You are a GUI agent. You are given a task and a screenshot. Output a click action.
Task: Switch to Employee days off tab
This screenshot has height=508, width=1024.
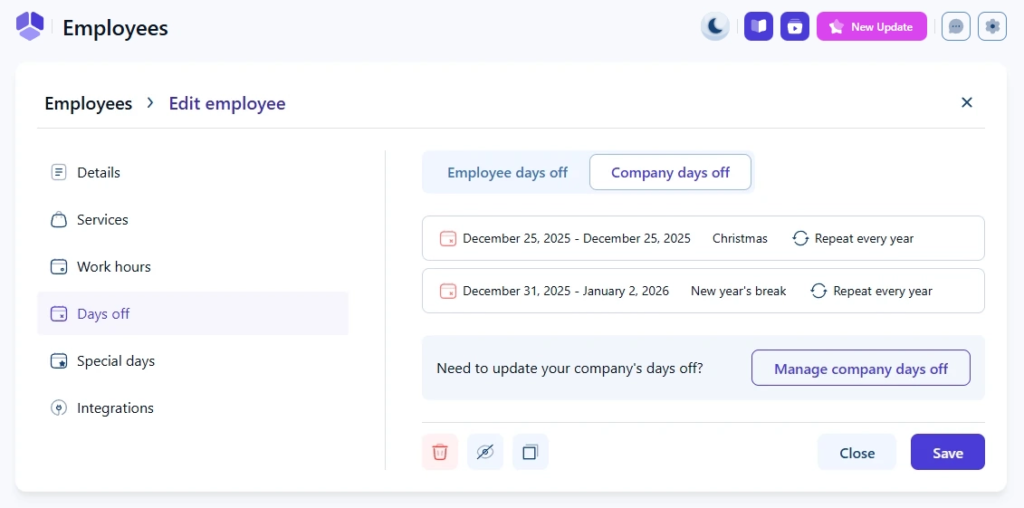coord(507,173)
